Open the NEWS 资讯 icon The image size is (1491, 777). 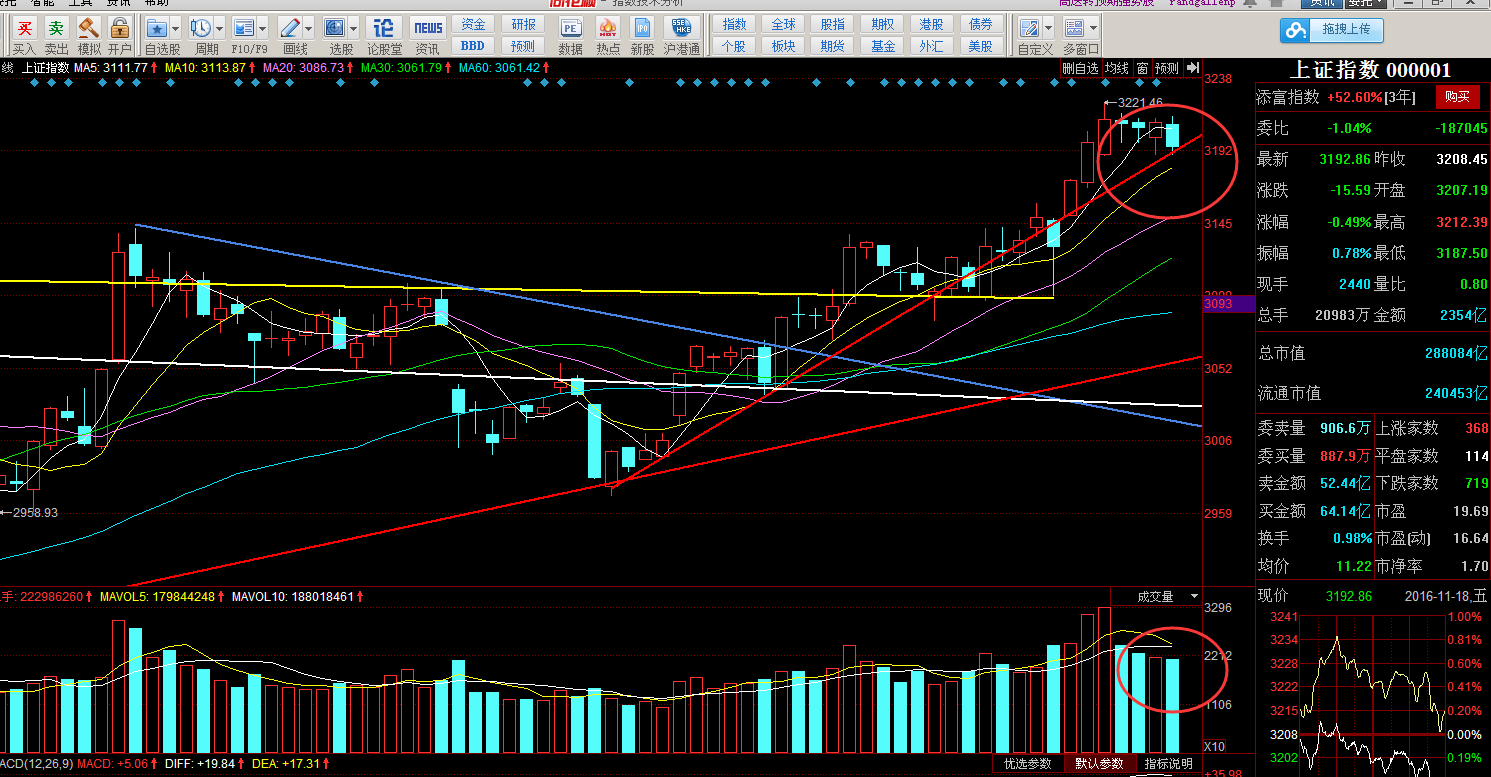click(428, 28)
